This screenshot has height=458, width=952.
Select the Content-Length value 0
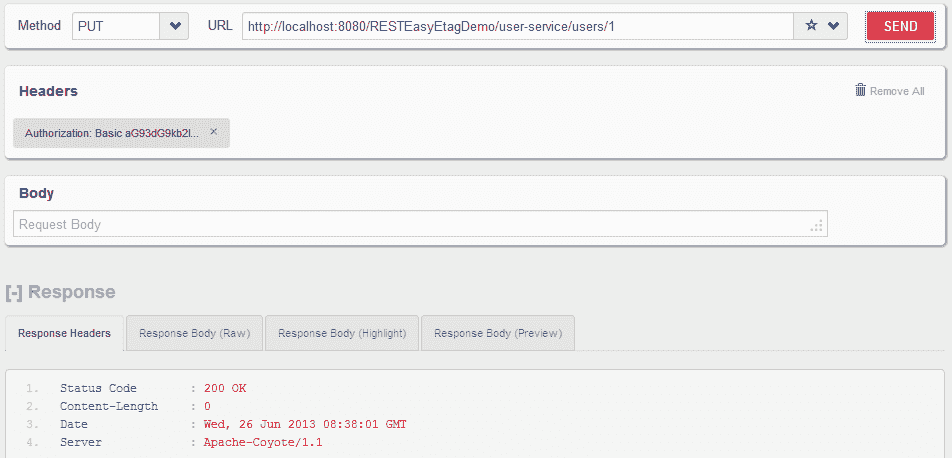[x=207, y=406]
